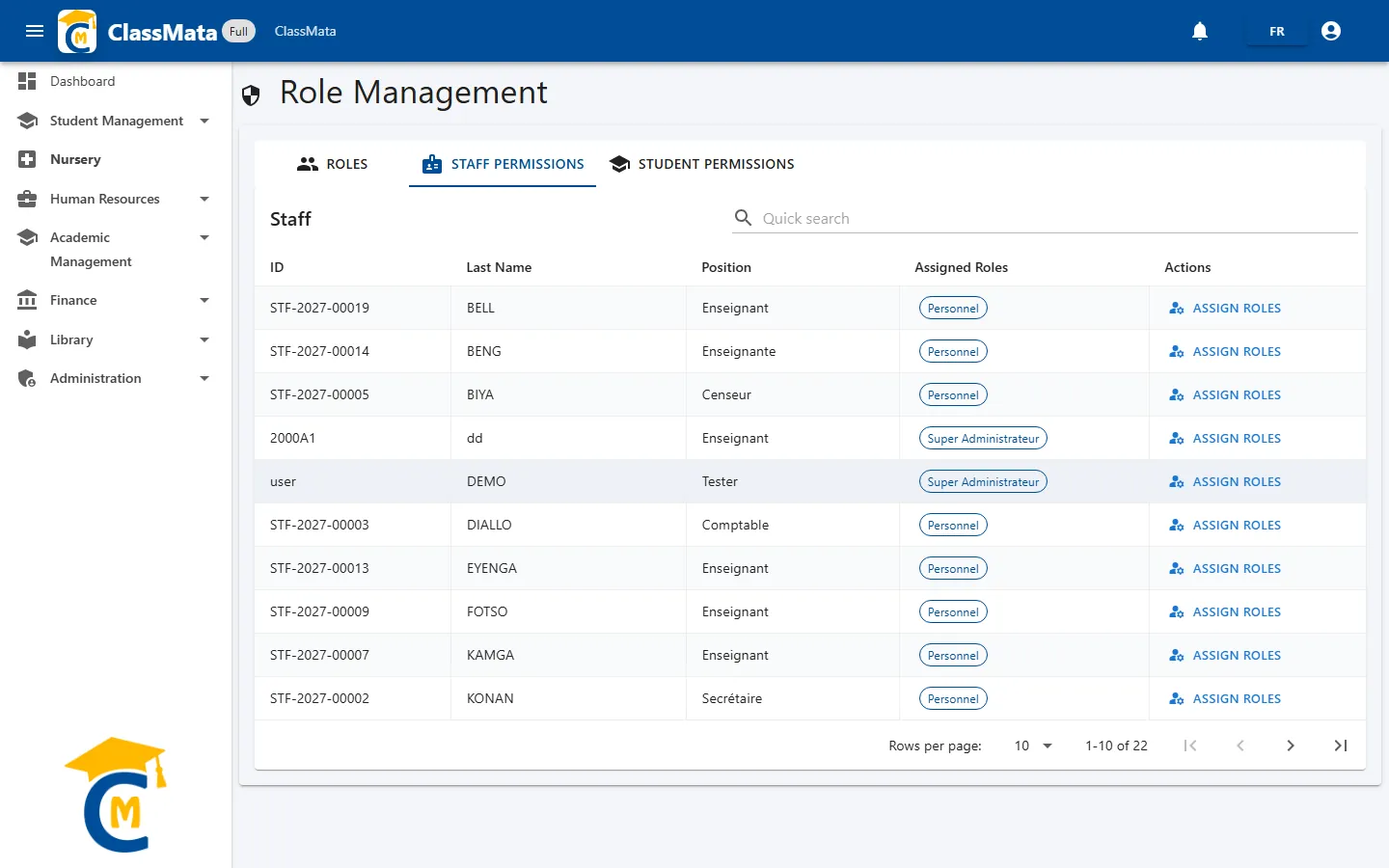Open the notifications bell

(x=1200, y=31)
